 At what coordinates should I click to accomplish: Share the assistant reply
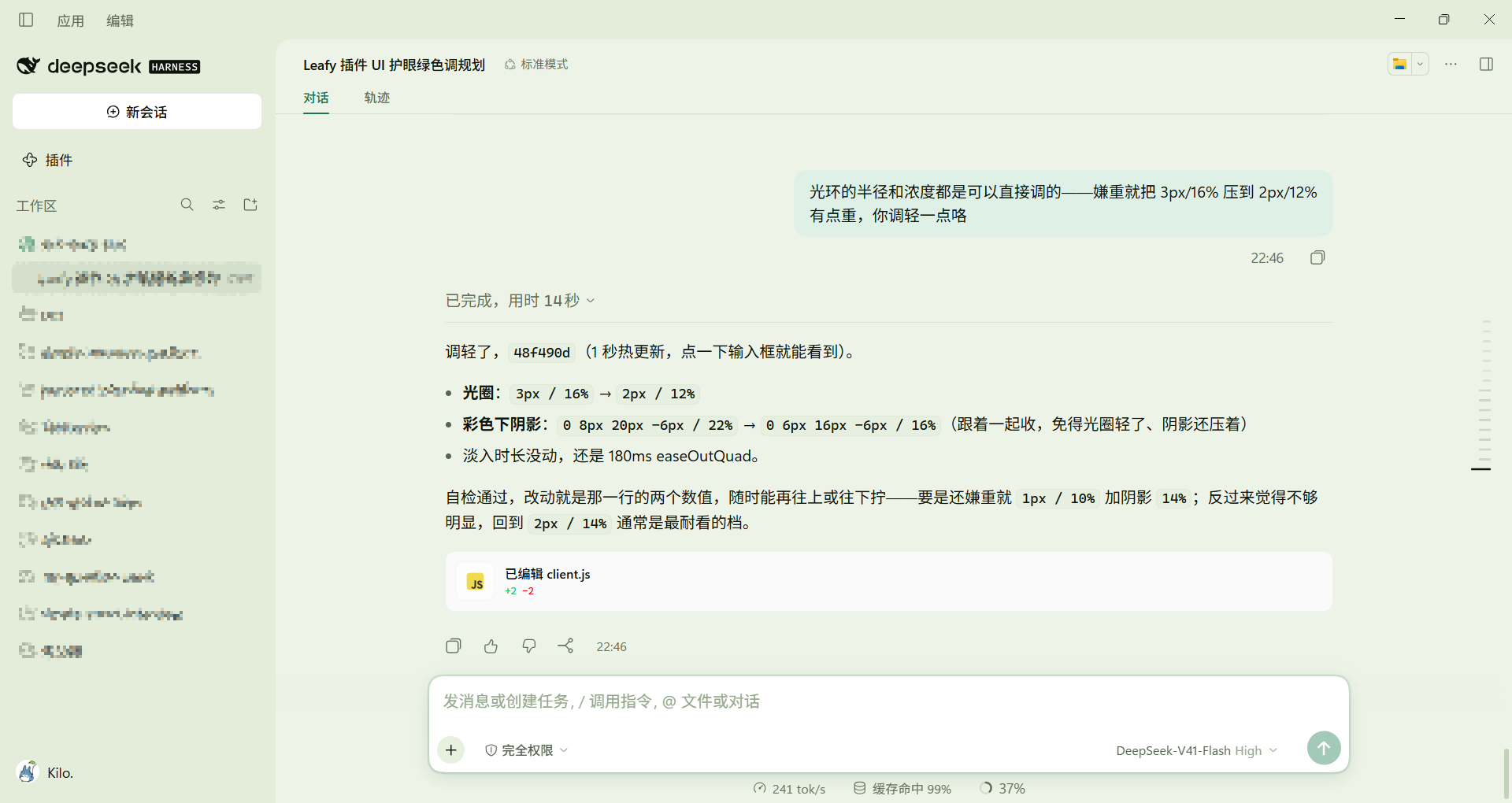tap(565, 646)
